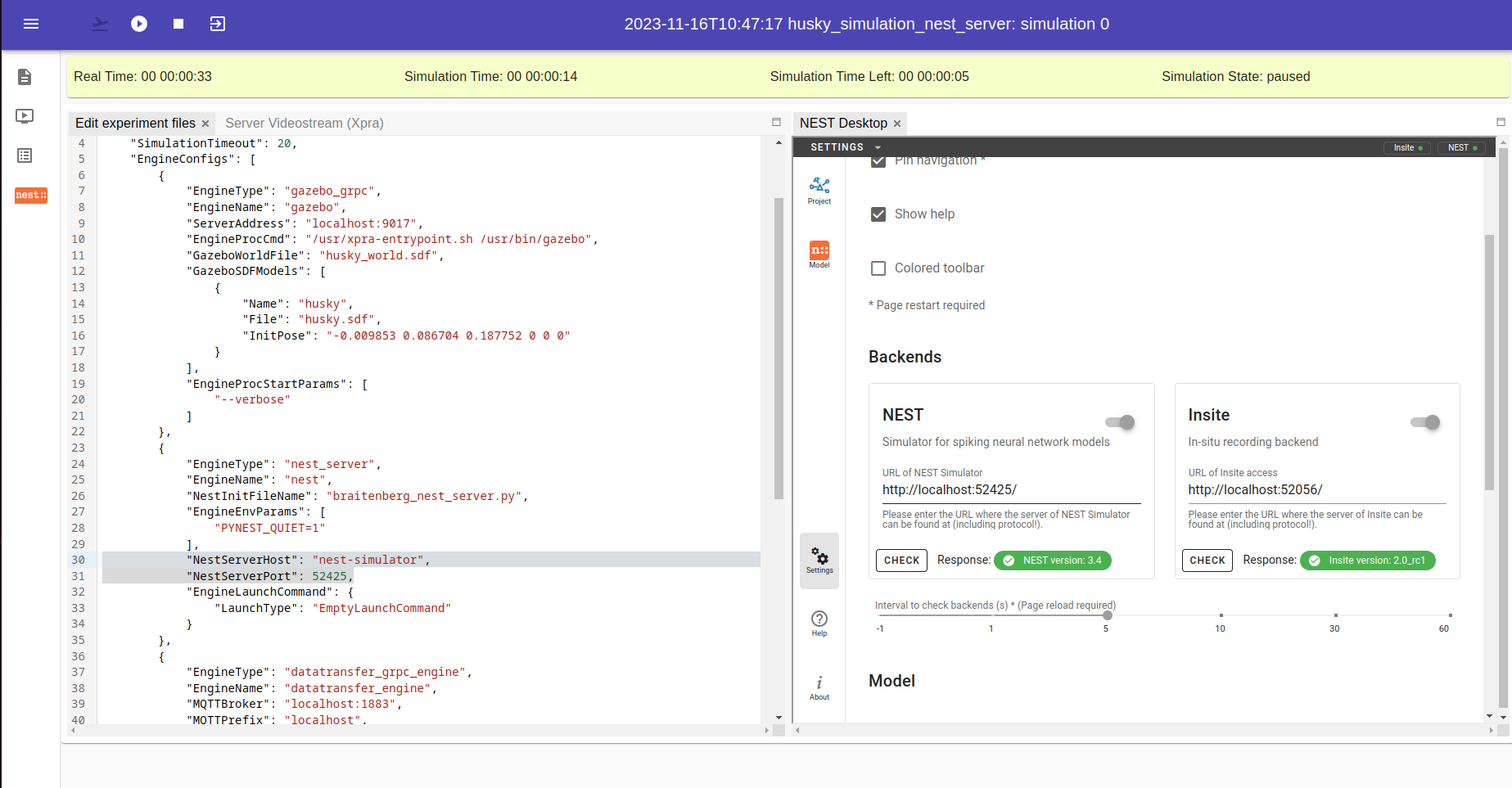Click the airplane landing icon in top bar
Screen dimensions: 1512x788
pyautogui.click(x=100, y=24)
